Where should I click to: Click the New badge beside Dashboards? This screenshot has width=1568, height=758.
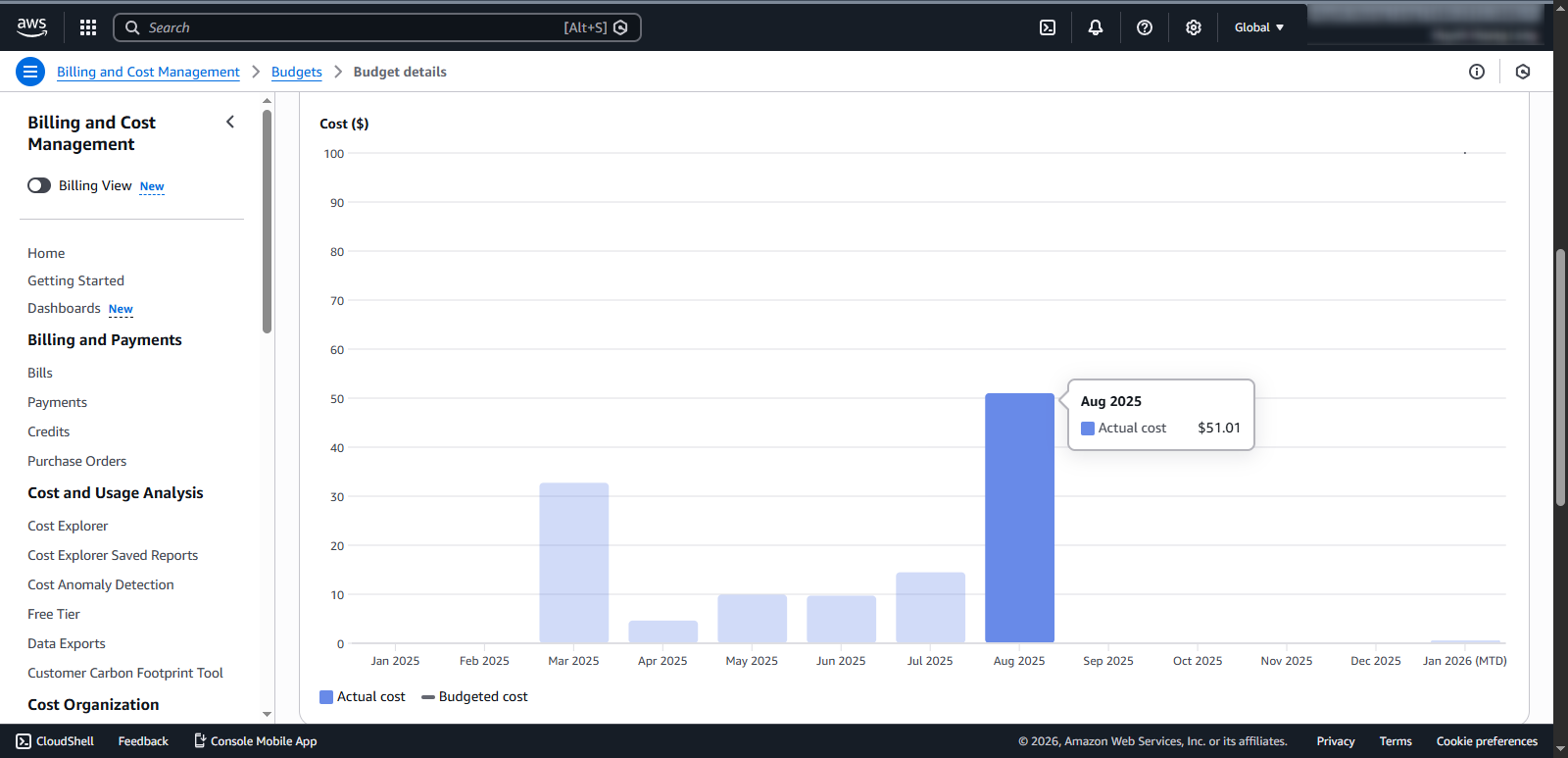click(121, 309)
